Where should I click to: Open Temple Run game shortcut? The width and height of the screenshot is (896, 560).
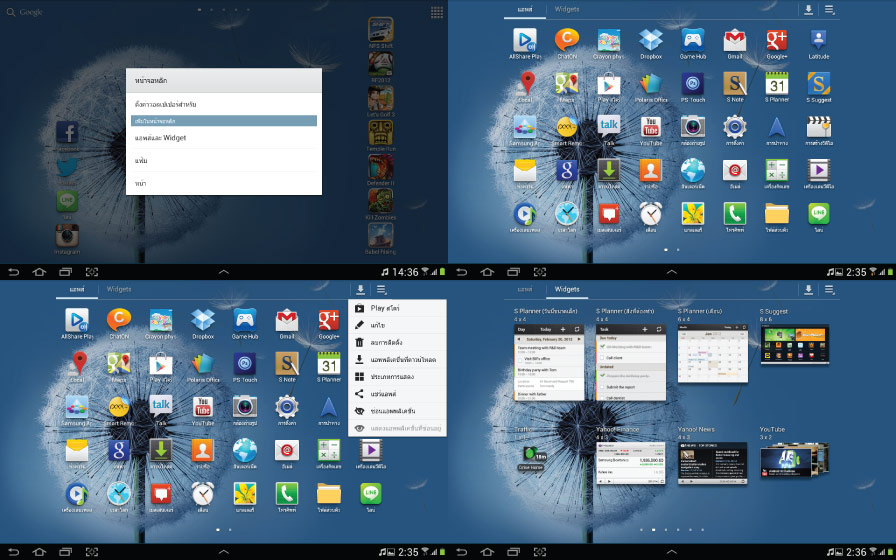[380, 133]
